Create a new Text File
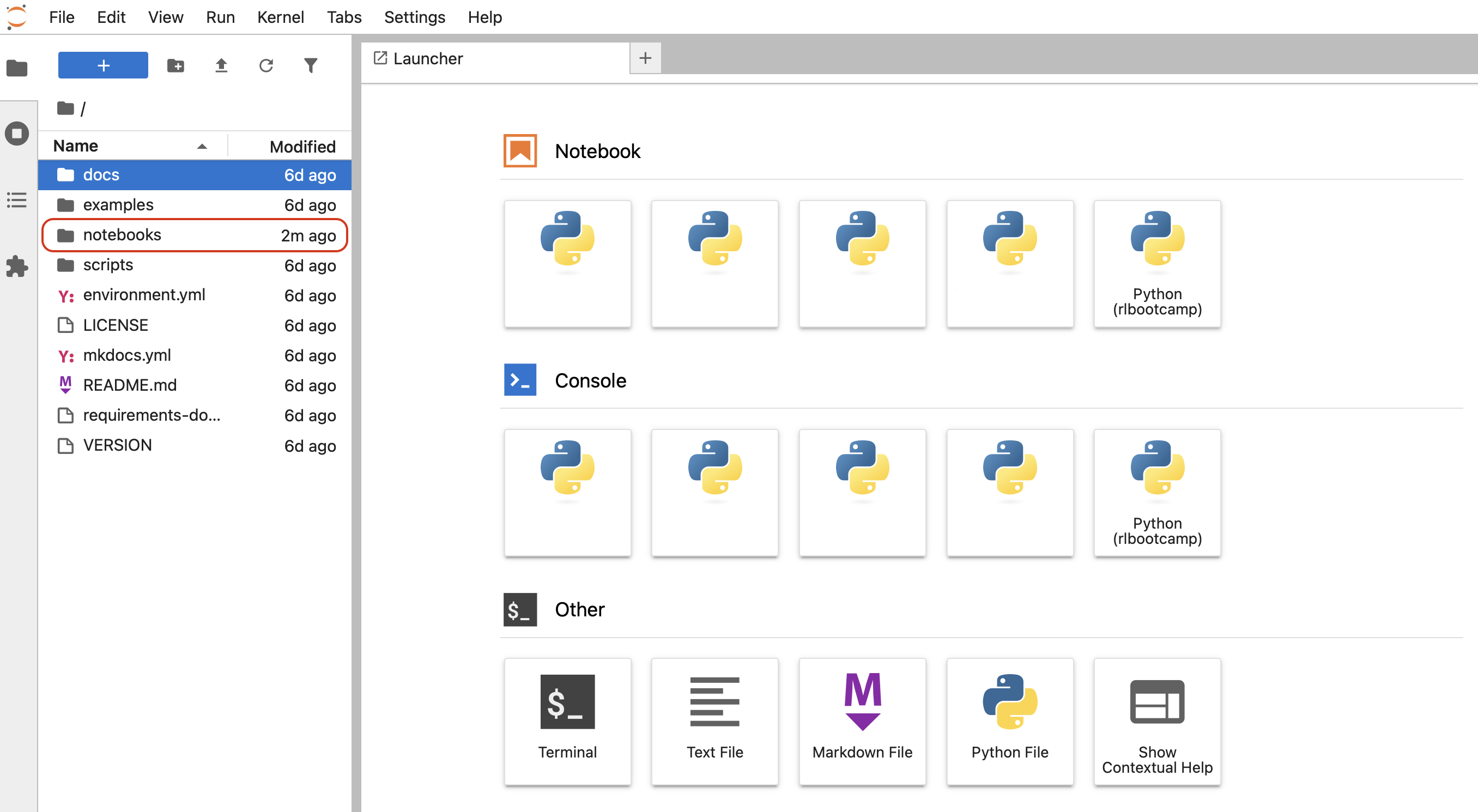Image resolution: width=1478 pixels, height=812 pixels. [x=715, y=722]
